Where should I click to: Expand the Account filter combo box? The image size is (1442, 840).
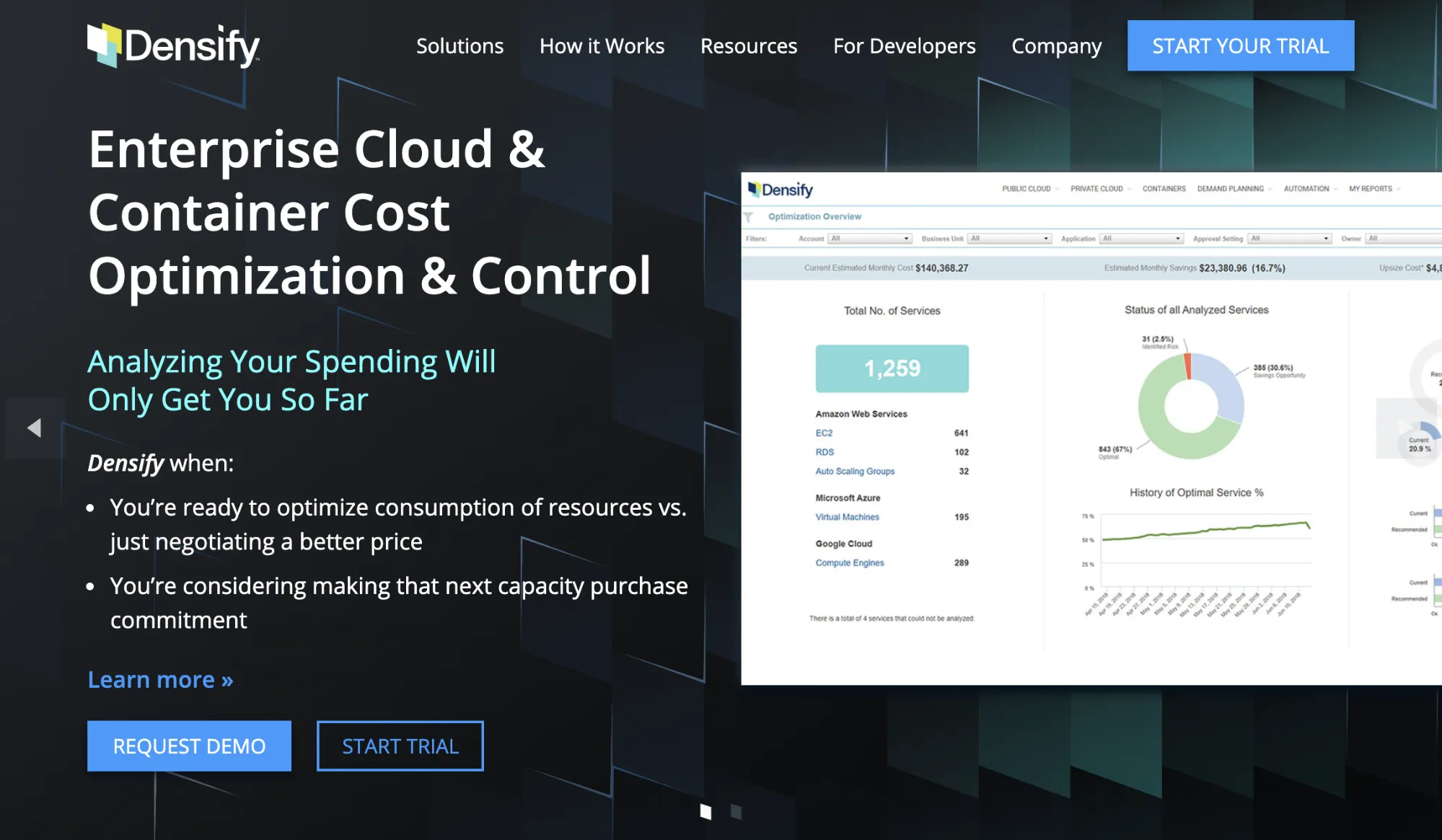pos(869,239)
